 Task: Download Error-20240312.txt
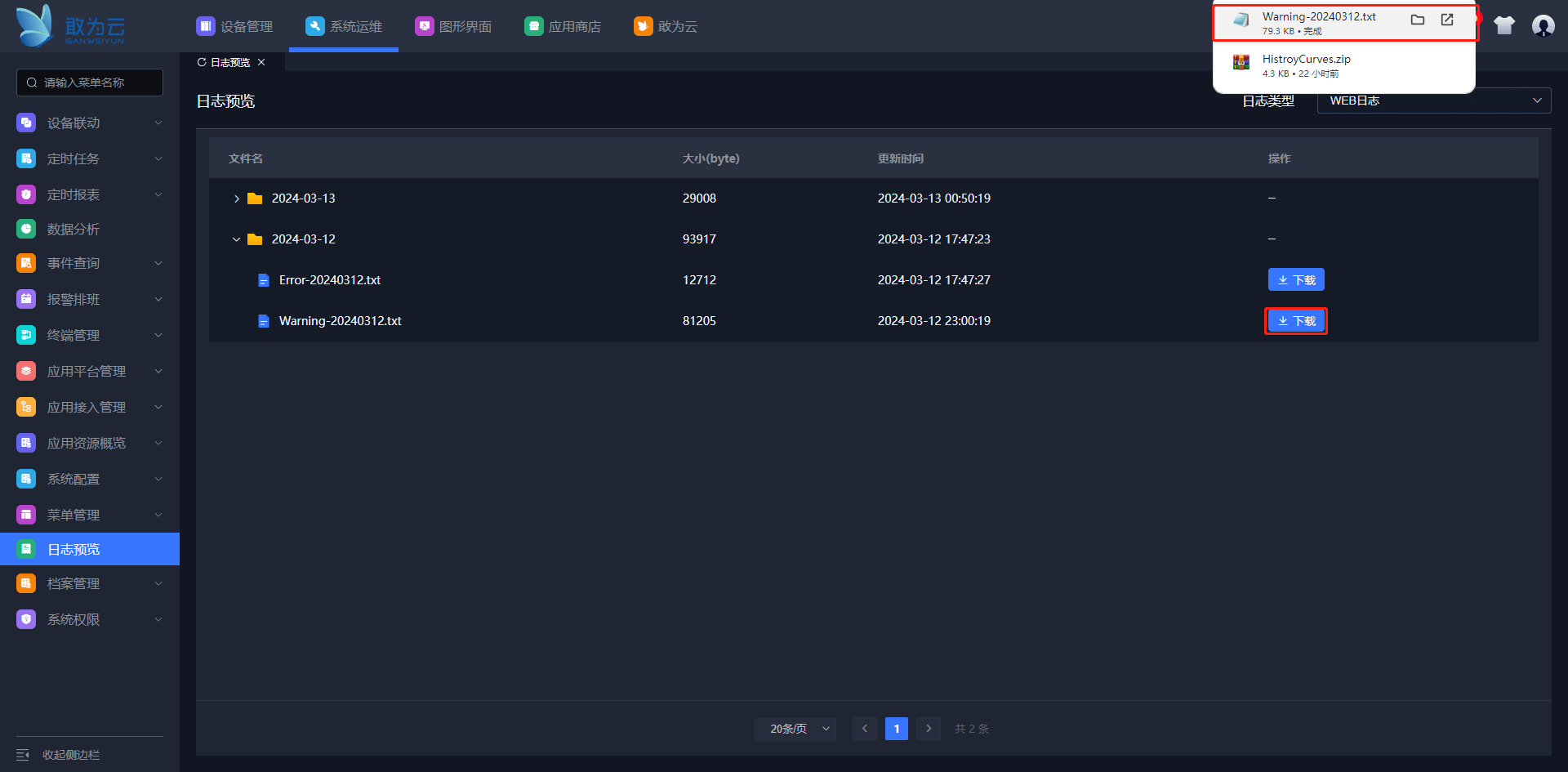pyautogui.click(x=1296, y=279)
